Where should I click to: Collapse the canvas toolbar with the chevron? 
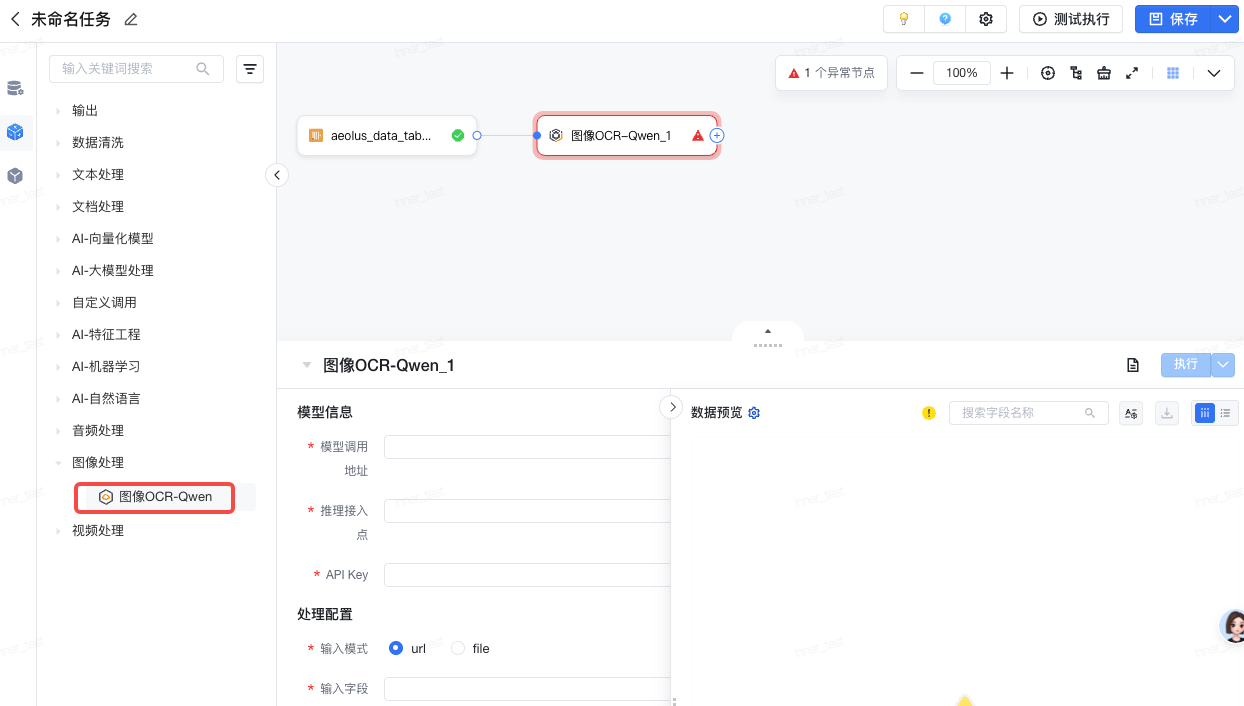click(x=1214, y=73)
